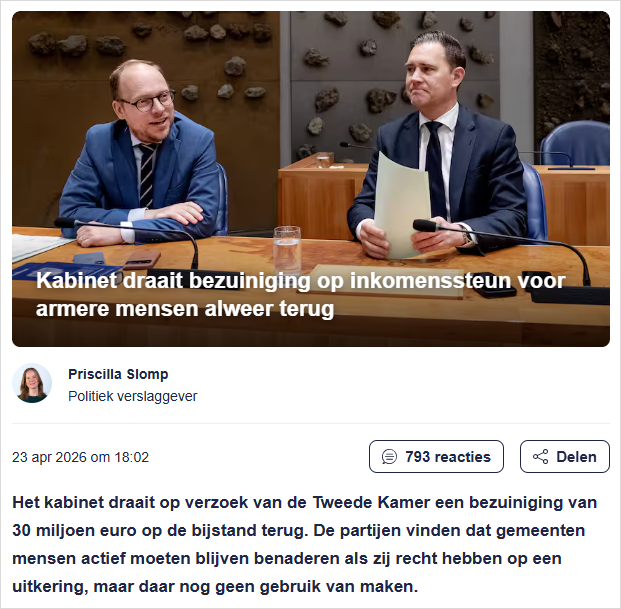Open Priscilla Slomp's round profile photo
This screenshot has height=609, width=621.
click(x=32, y=383)
